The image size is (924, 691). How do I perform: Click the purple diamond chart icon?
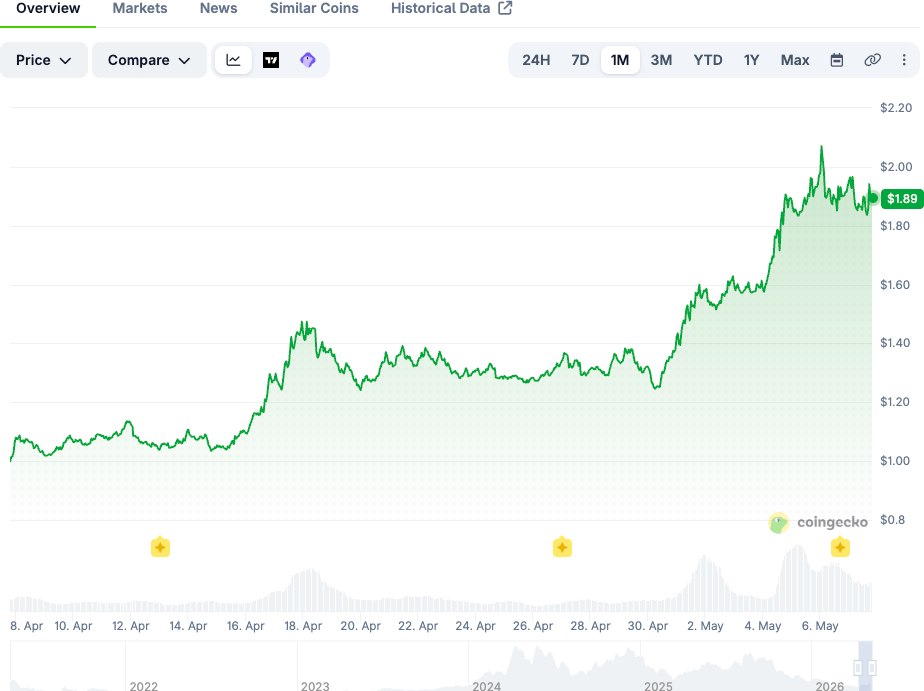(308, 60)
